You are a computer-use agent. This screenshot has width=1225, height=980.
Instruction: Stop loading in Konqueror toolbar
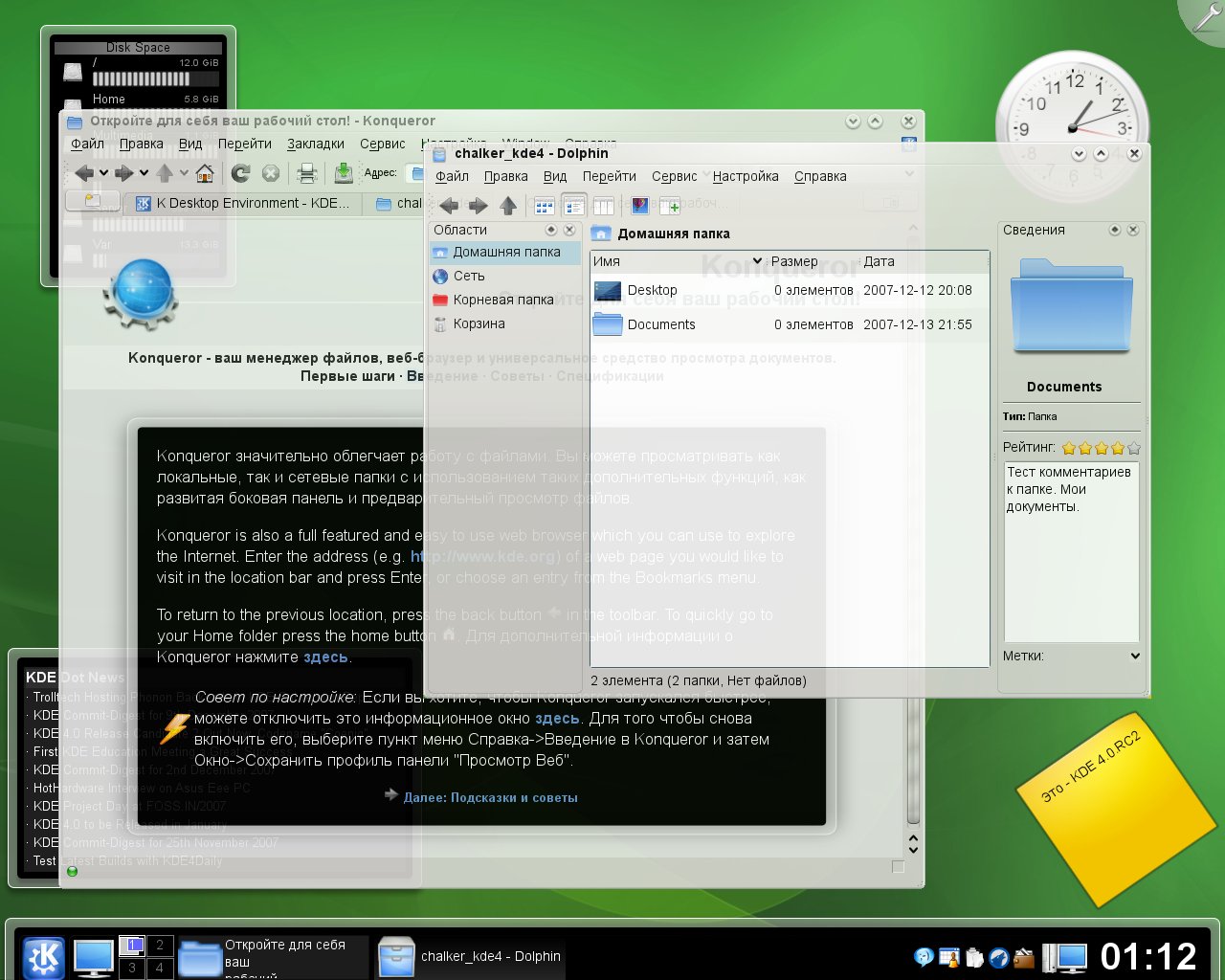(271, 173)
